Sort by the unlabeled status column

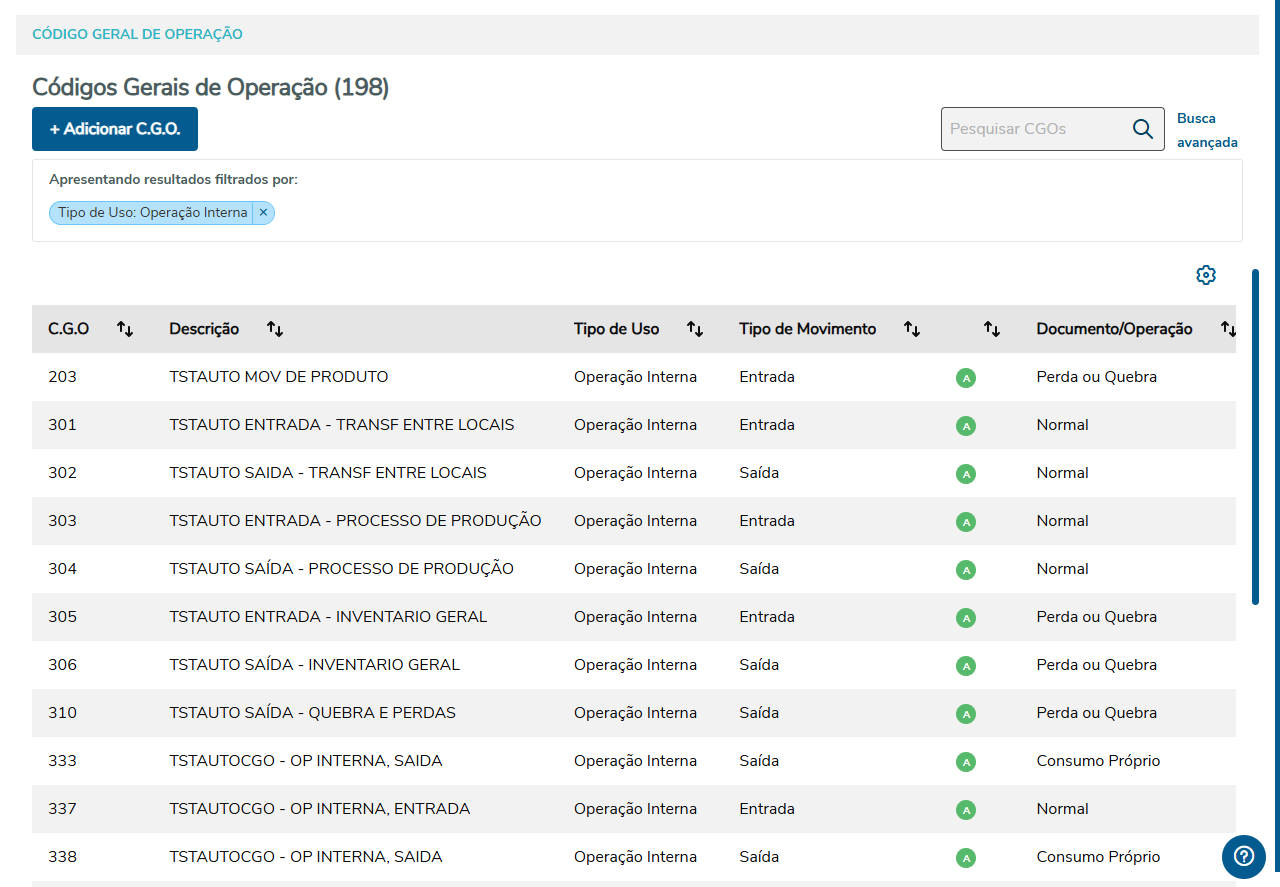(992, 329)
